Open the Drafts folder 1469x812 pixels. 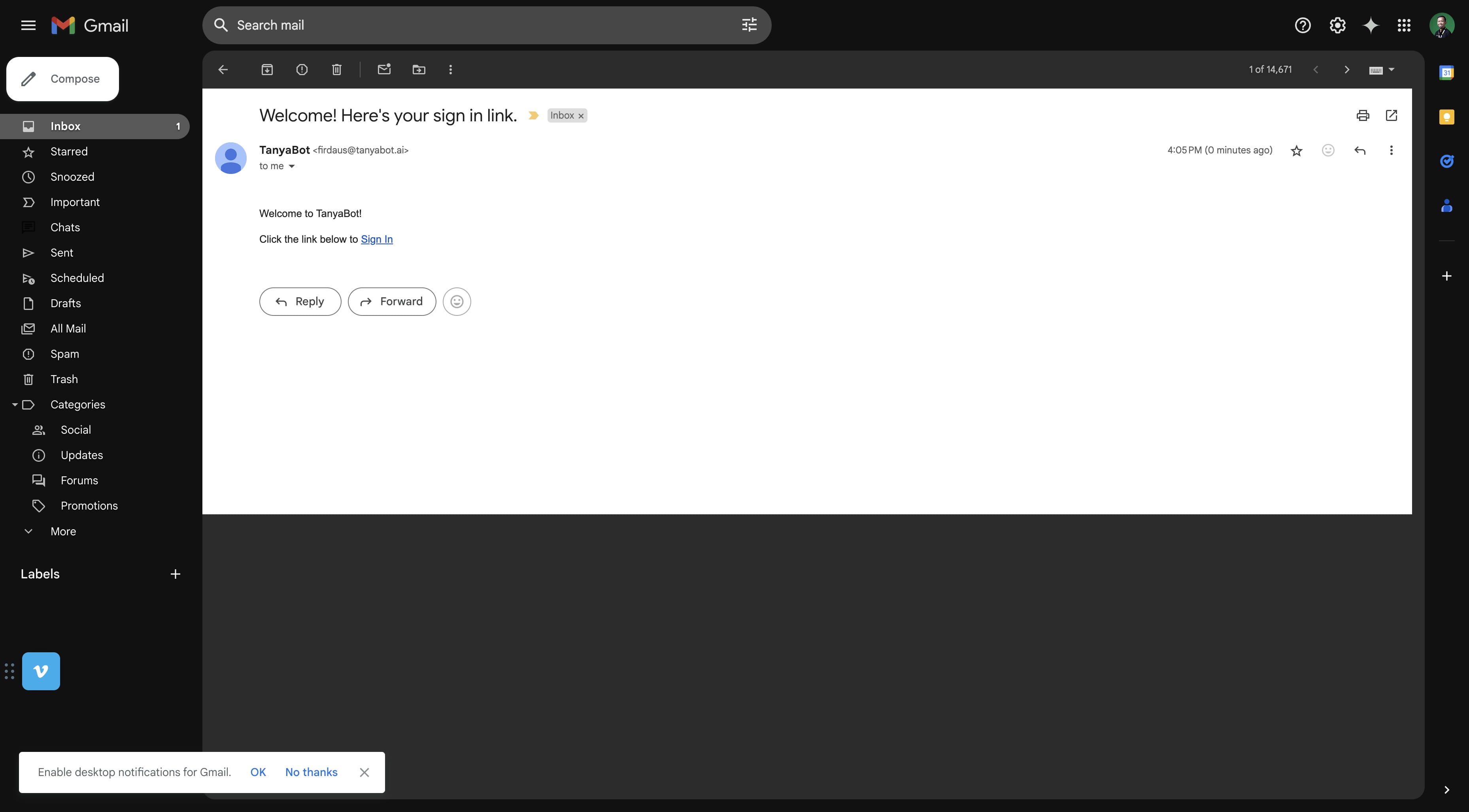[x=94, y=303]
